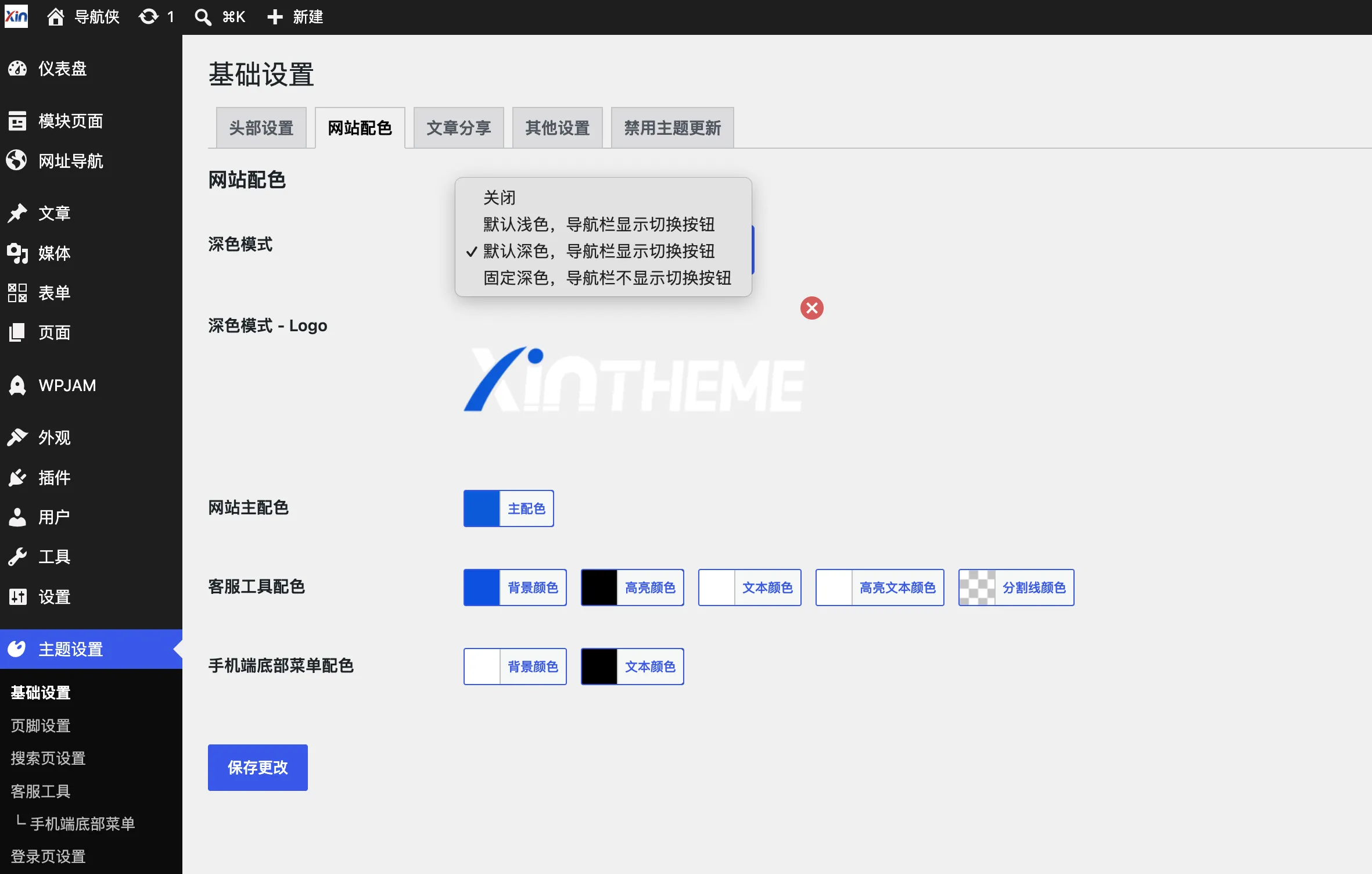Click the 页面 pages icon

[17, 332]
